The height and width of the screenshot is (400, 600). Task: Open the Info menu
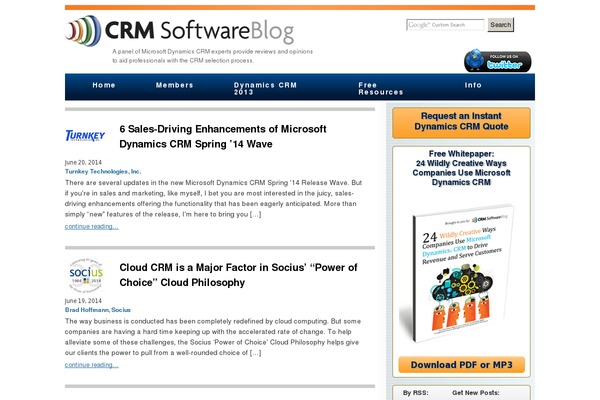click(473, 85)
